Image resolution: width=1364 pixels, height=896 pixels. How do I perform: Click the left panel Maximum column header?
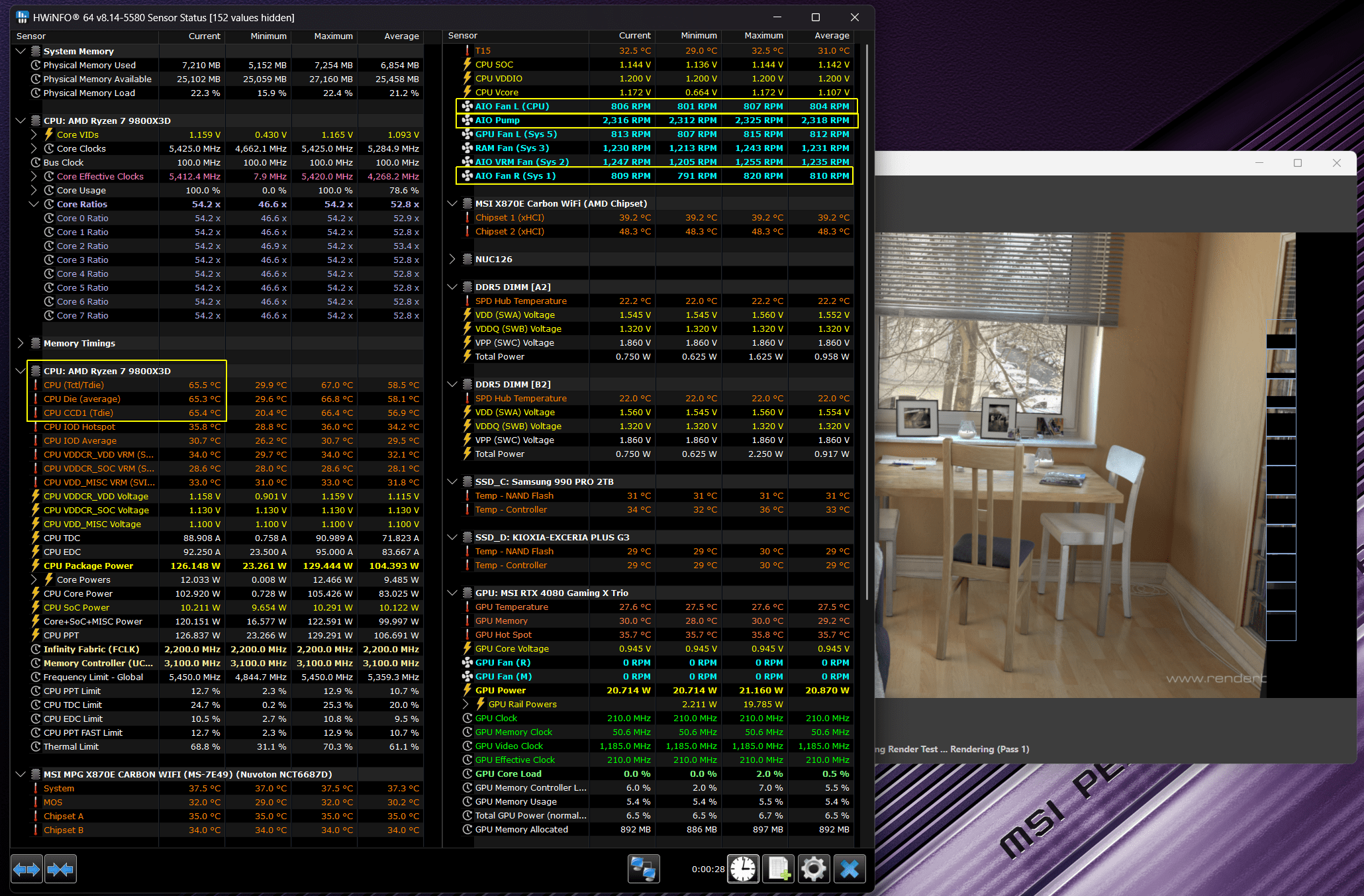coord(333,36)
